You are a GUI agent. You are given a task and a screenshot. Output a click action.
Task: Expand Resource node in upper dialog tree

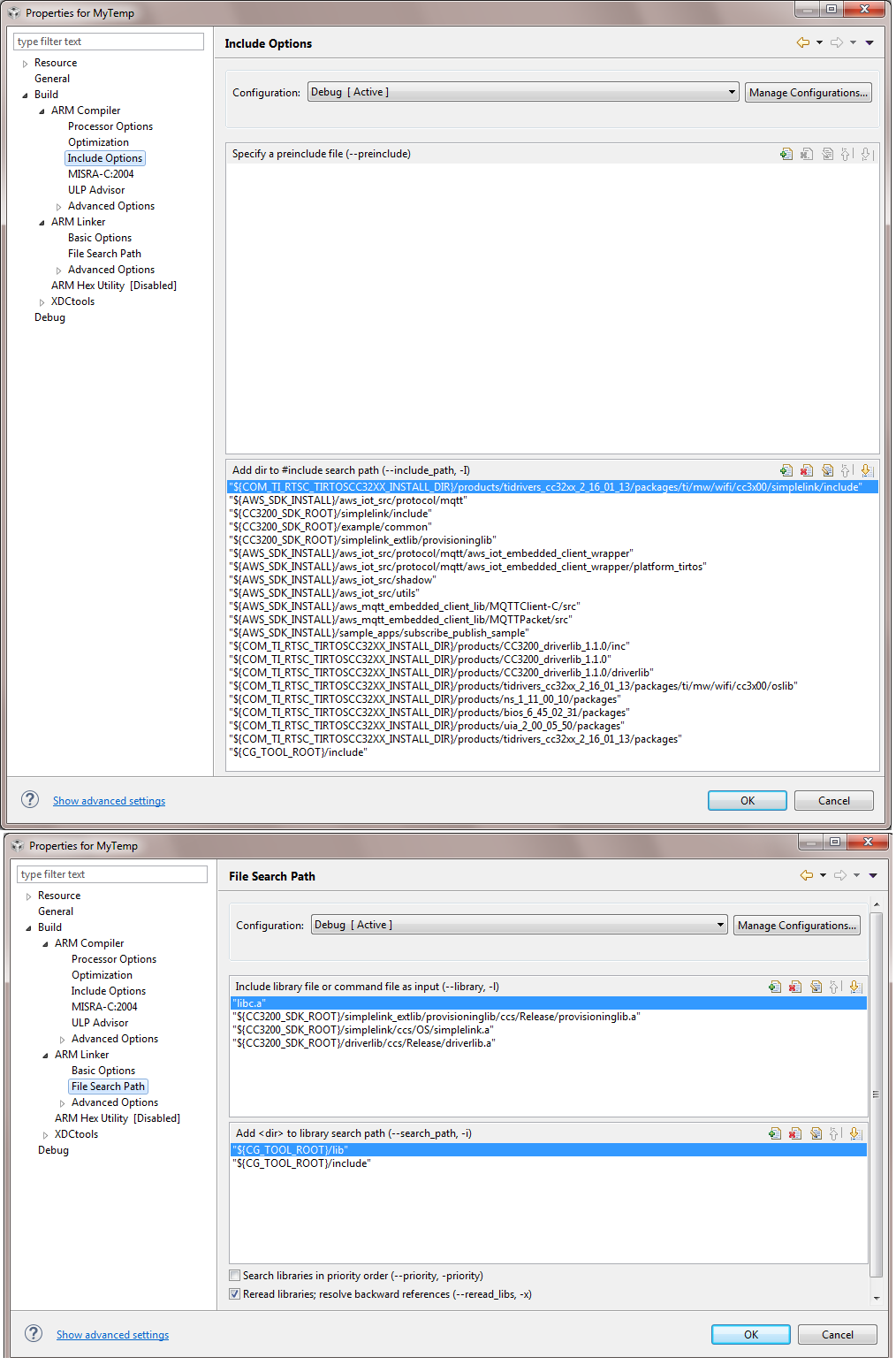[25, 64]
